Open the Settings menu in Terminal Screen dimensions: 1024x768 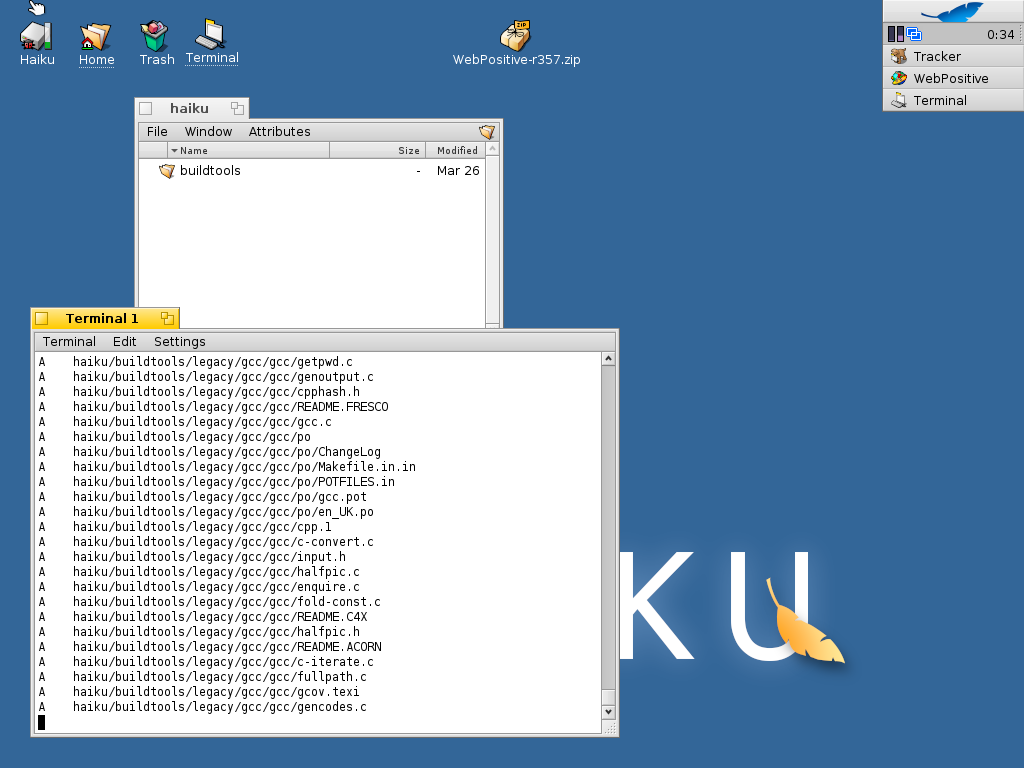[x=179, y=342]
